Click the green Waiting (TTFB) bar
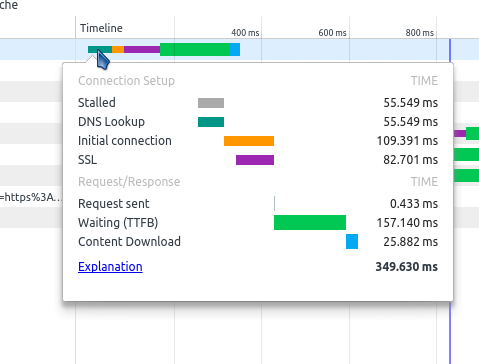 coord(310,222)
